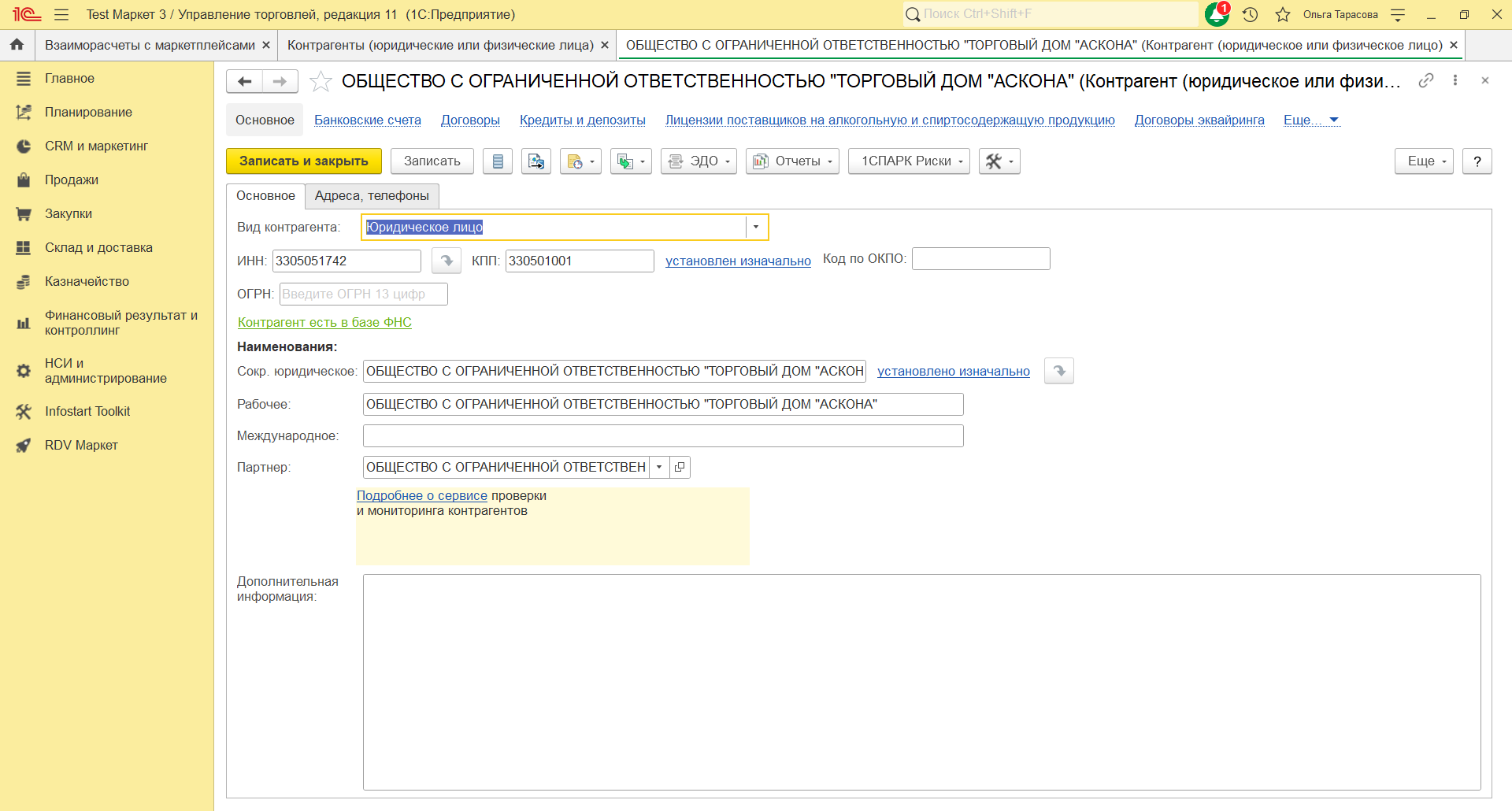Click the get link chain icon
This screenshot has height=811, width=1512.
tap(1425, 80)
